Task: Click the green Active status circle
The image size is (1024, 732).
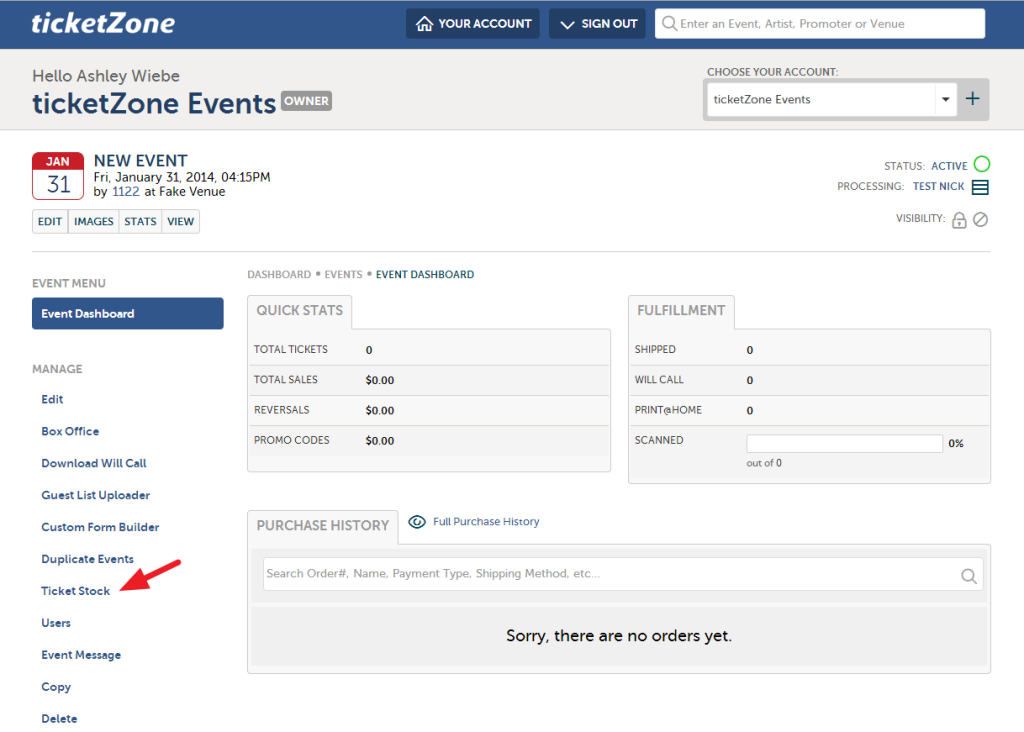Action: coord(982,164)
